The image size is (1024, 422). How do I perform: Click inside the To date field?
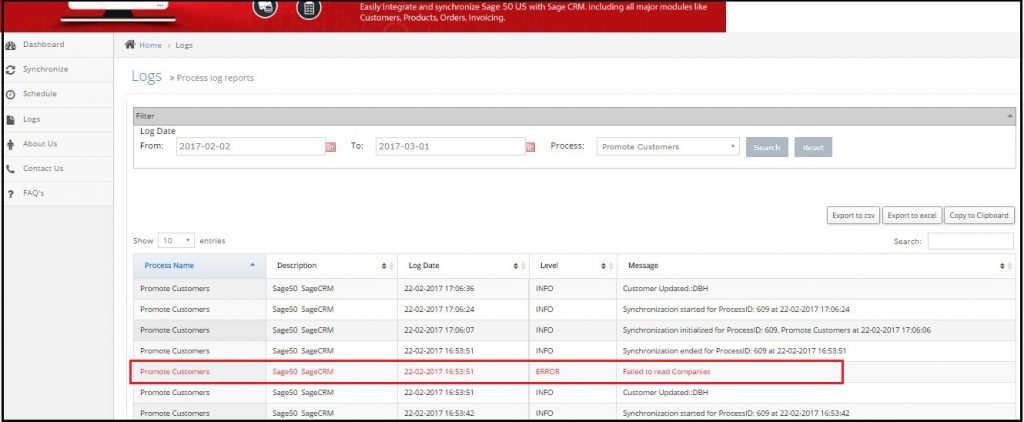451,146
